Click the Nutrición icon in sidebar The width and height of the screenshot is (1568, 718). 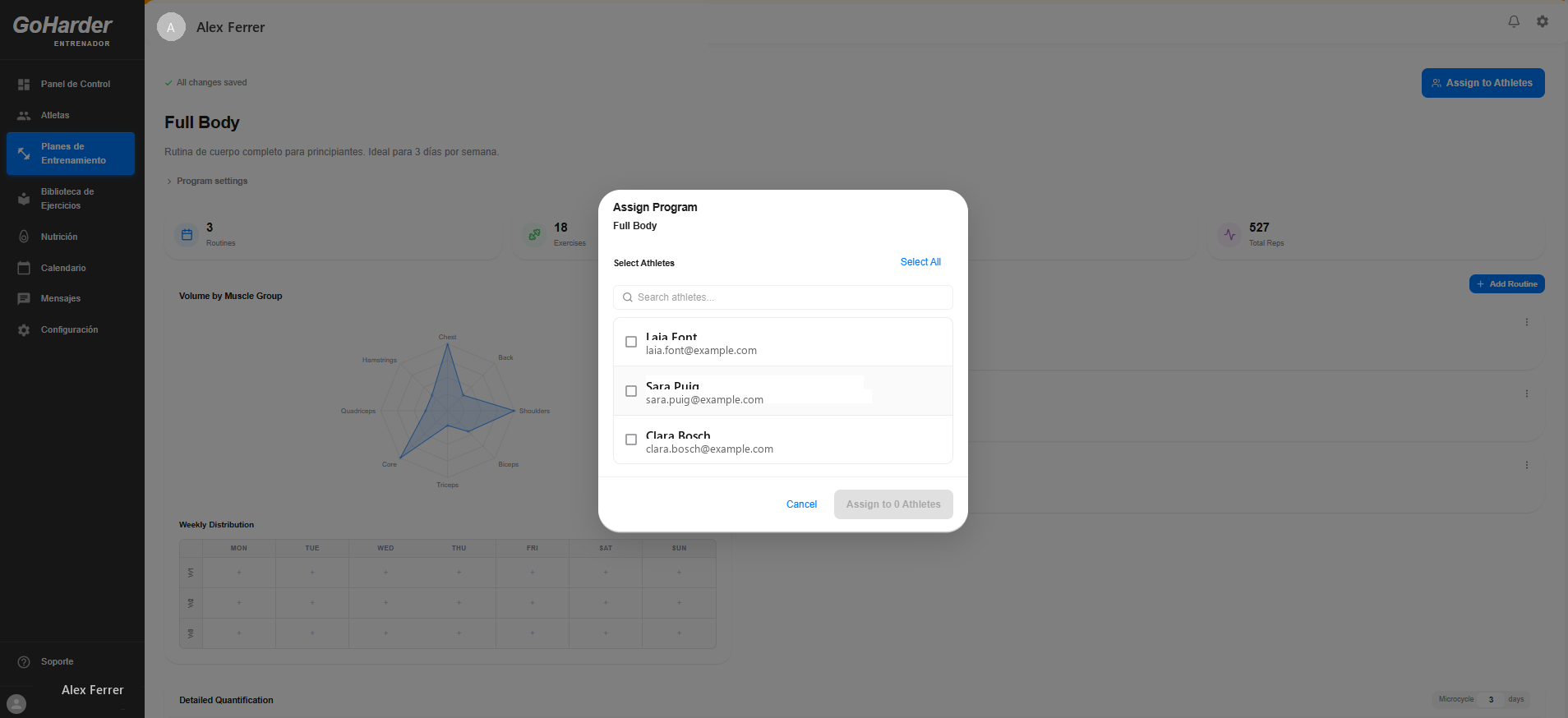point(24,237)
